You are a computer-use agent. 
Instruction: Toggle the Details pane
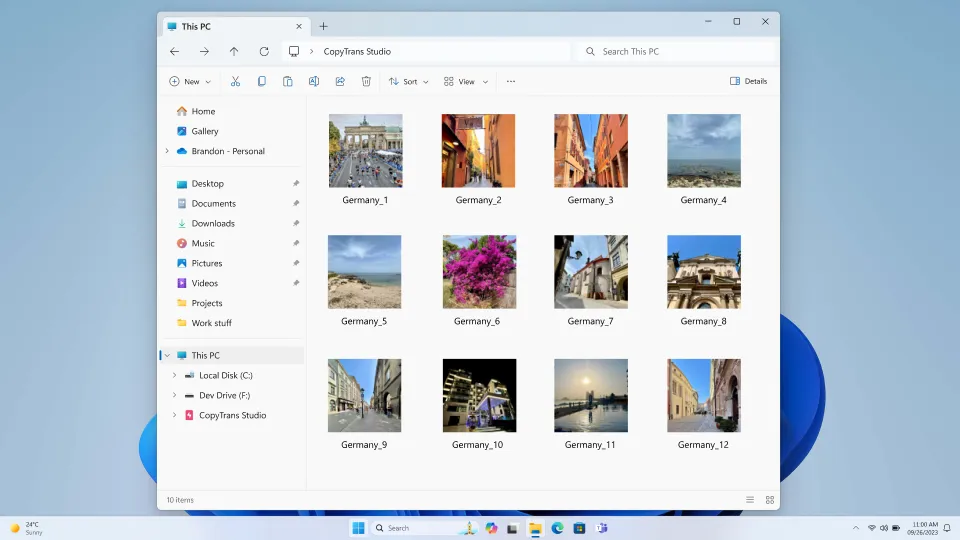748,81
